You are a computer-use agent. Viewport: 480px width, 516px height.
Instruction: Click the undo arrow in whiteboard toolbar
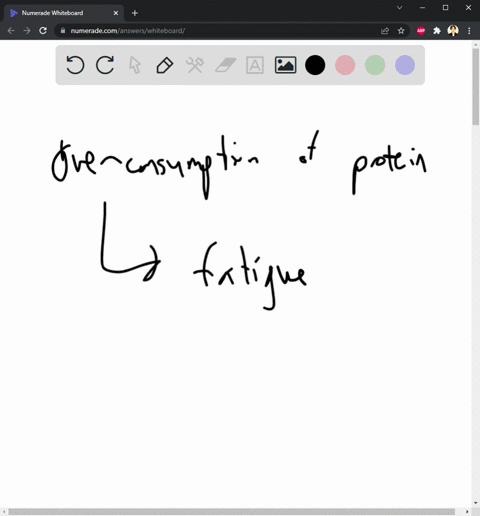75,65
